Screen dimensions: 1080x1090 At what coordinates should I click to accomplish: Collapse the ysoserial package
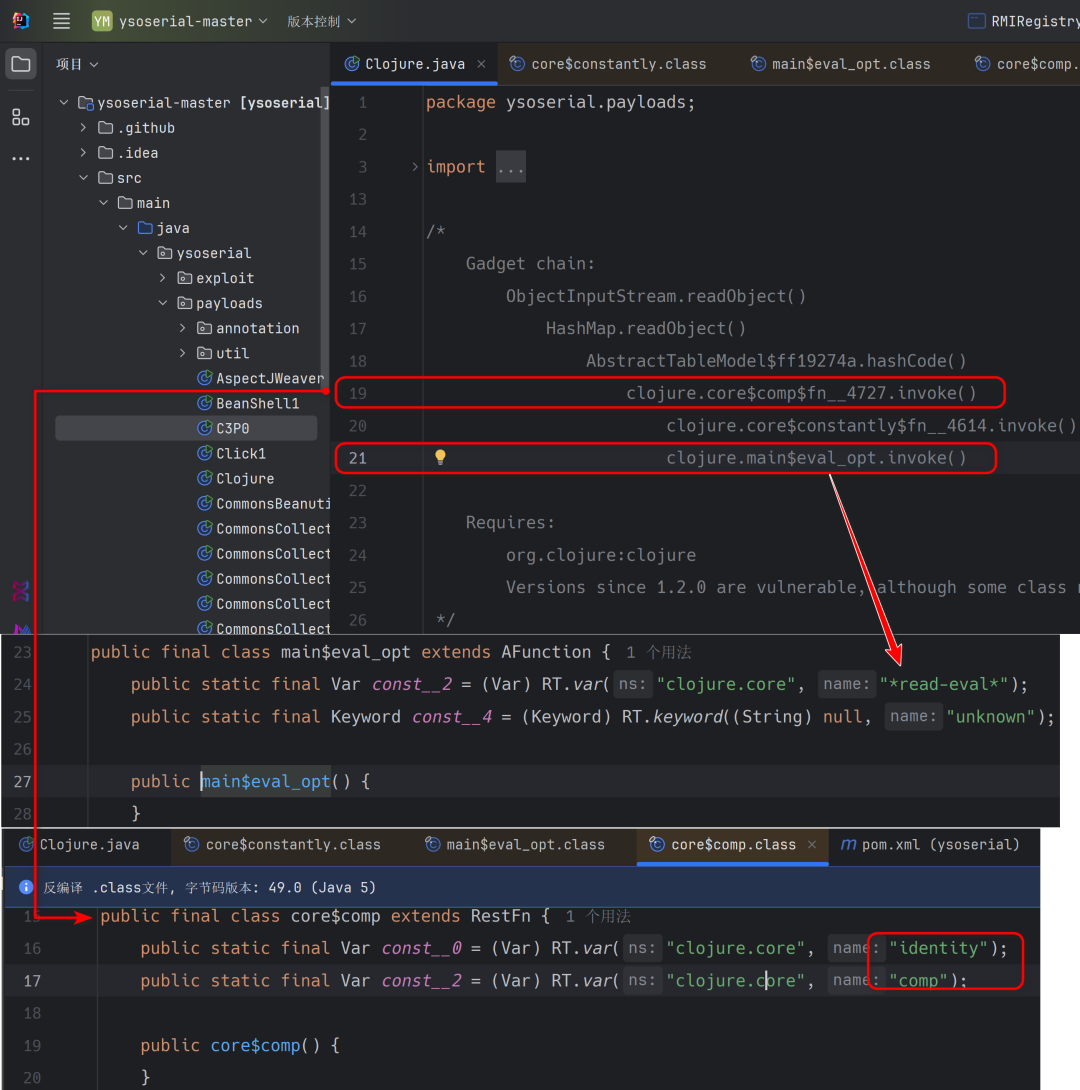coord(143,253)
